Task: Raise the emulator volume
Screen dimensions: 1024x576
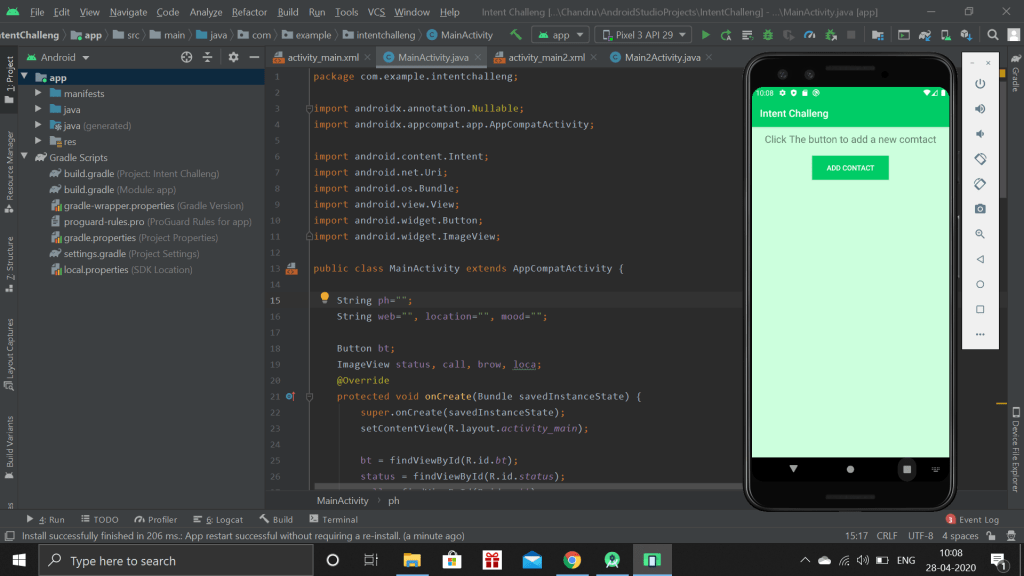Action: [980, 109]
